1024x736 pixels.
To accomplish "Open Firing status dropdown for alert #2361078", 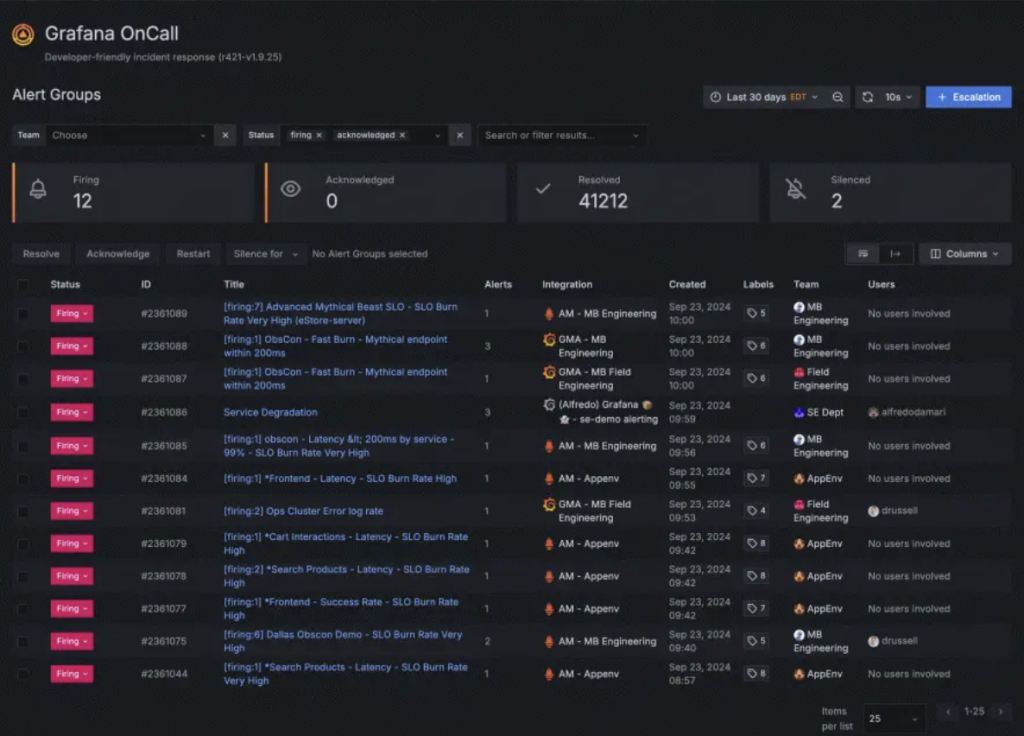I will [x=72, y=576].
